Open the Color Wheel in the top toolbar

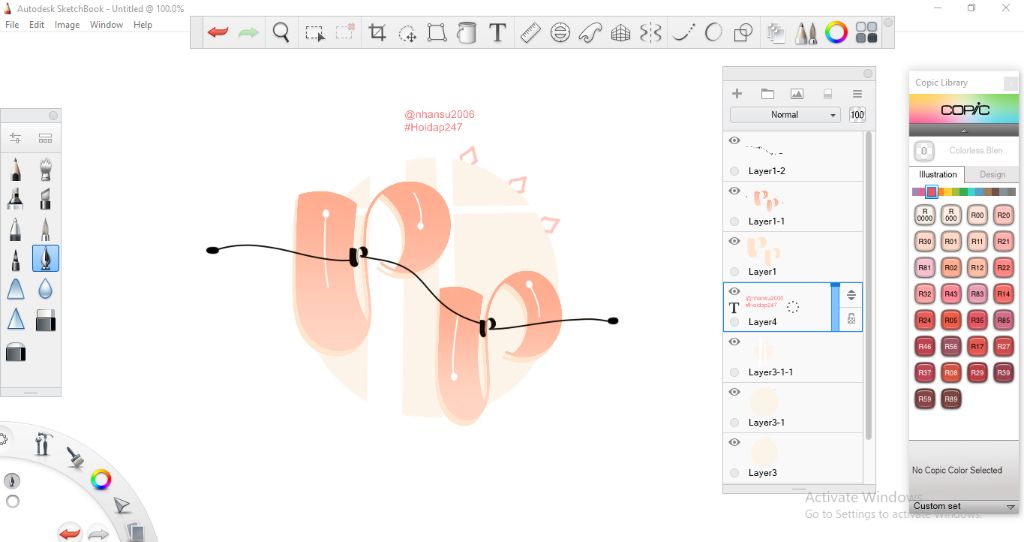click(836, 32)
